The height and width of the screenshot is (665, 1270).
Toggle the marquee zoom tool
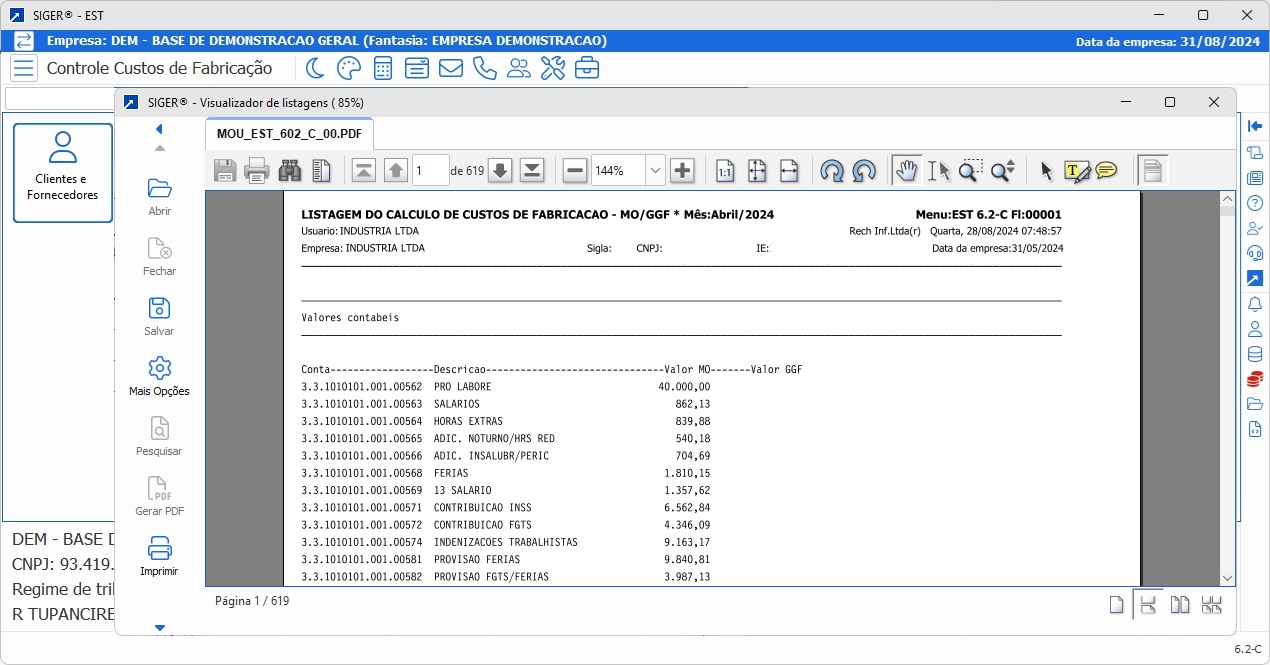(x=969, y=170)
